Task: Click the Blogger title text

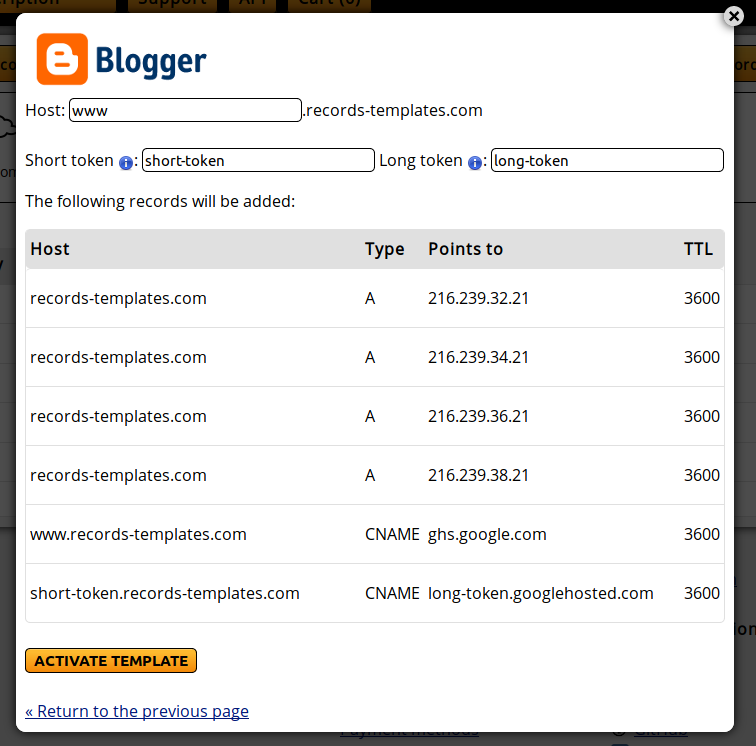Action: click(151, 62)
